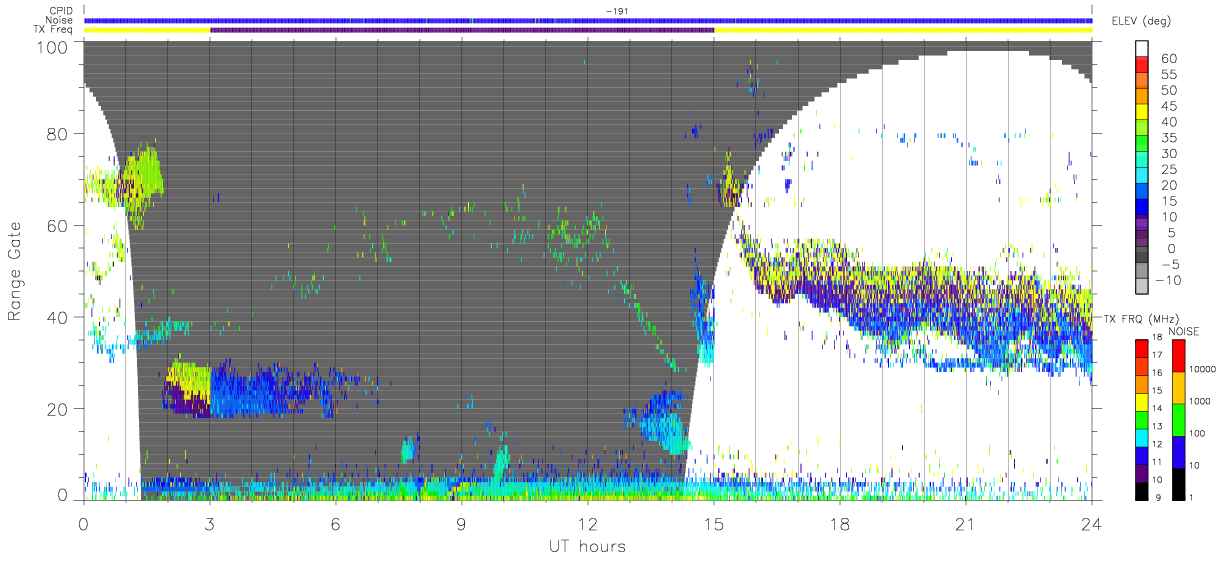1228x567 pixels.
Task: Click the 40 tick label on Range Gate axis
Action: point(58,317)
